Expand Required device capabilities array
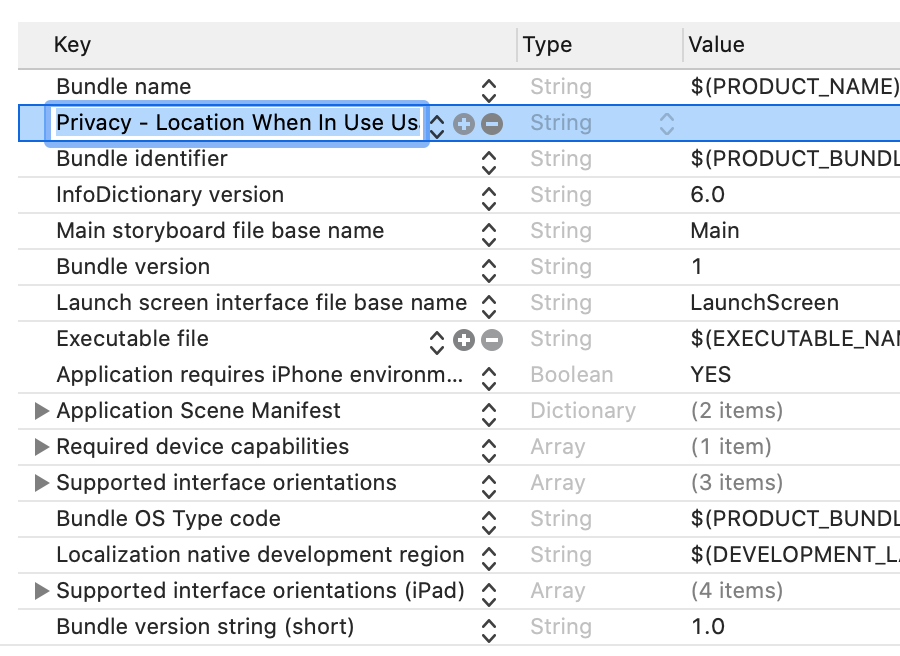Viewport: 900px width, 656px height. [42, 447]
